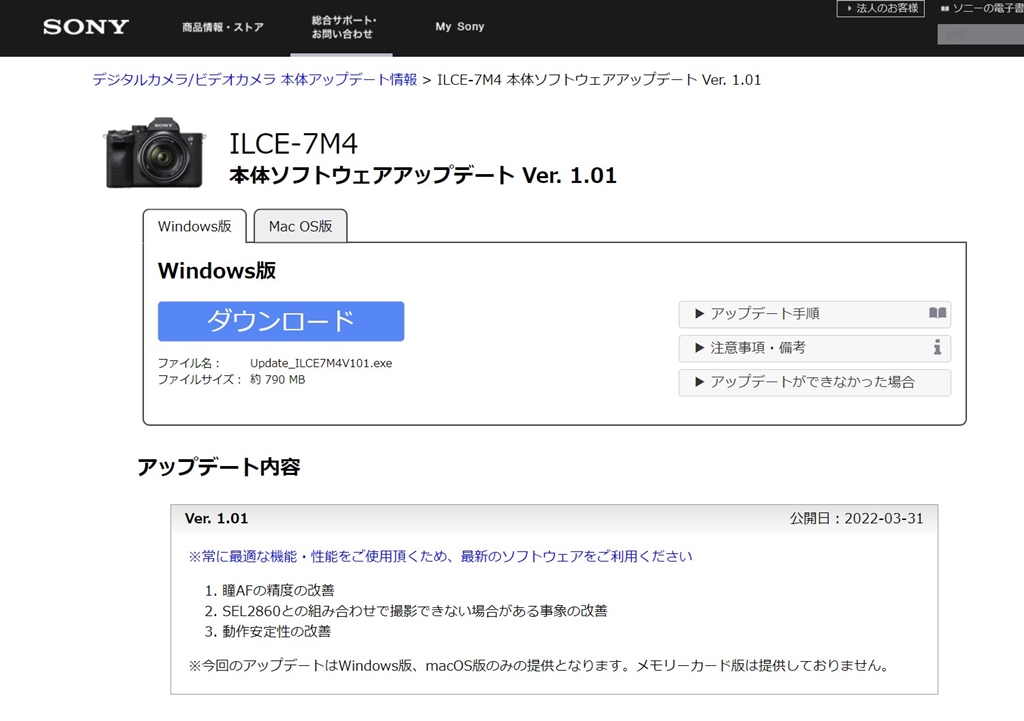Click 瞳AFの精度の改善 list item
This screenshot has height=721, width=1024.
[x=278, y=590]
